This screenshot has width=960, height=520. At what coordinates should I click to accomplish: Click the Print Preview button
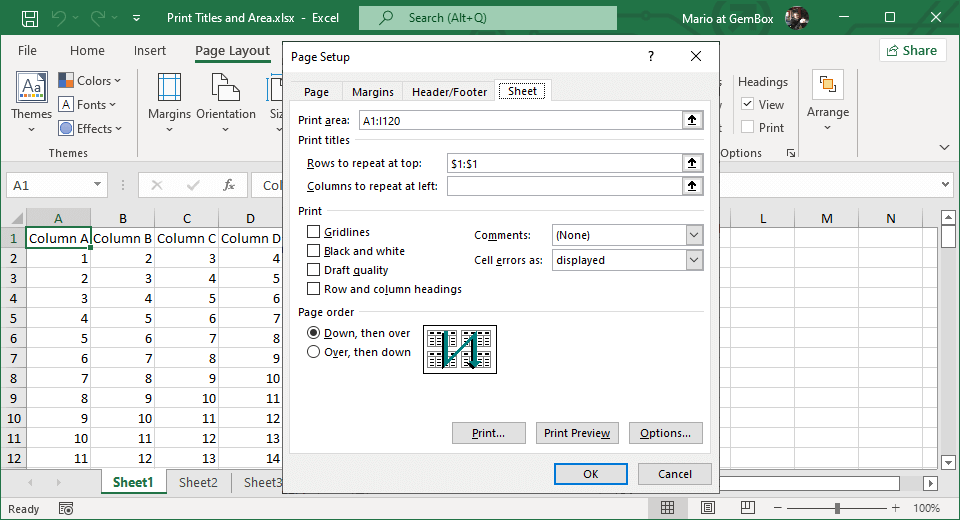click(x=577, y=433)
